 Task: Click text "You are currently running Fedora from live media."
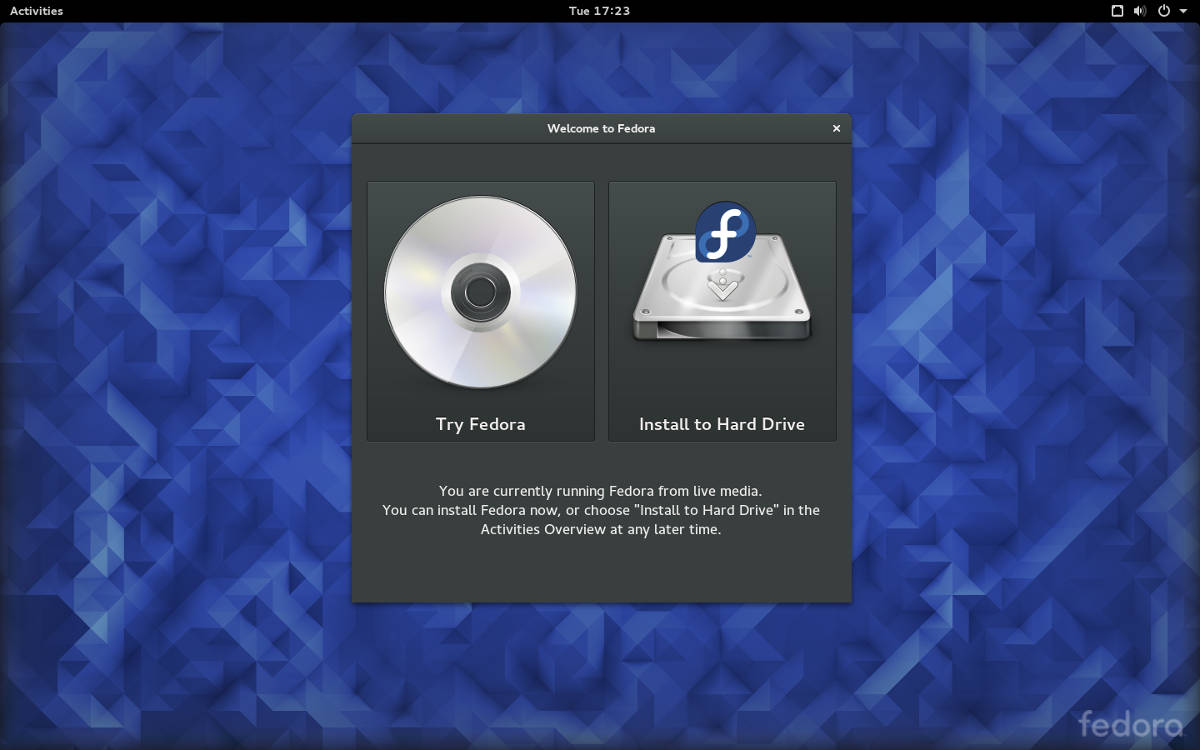coord(601,491)
